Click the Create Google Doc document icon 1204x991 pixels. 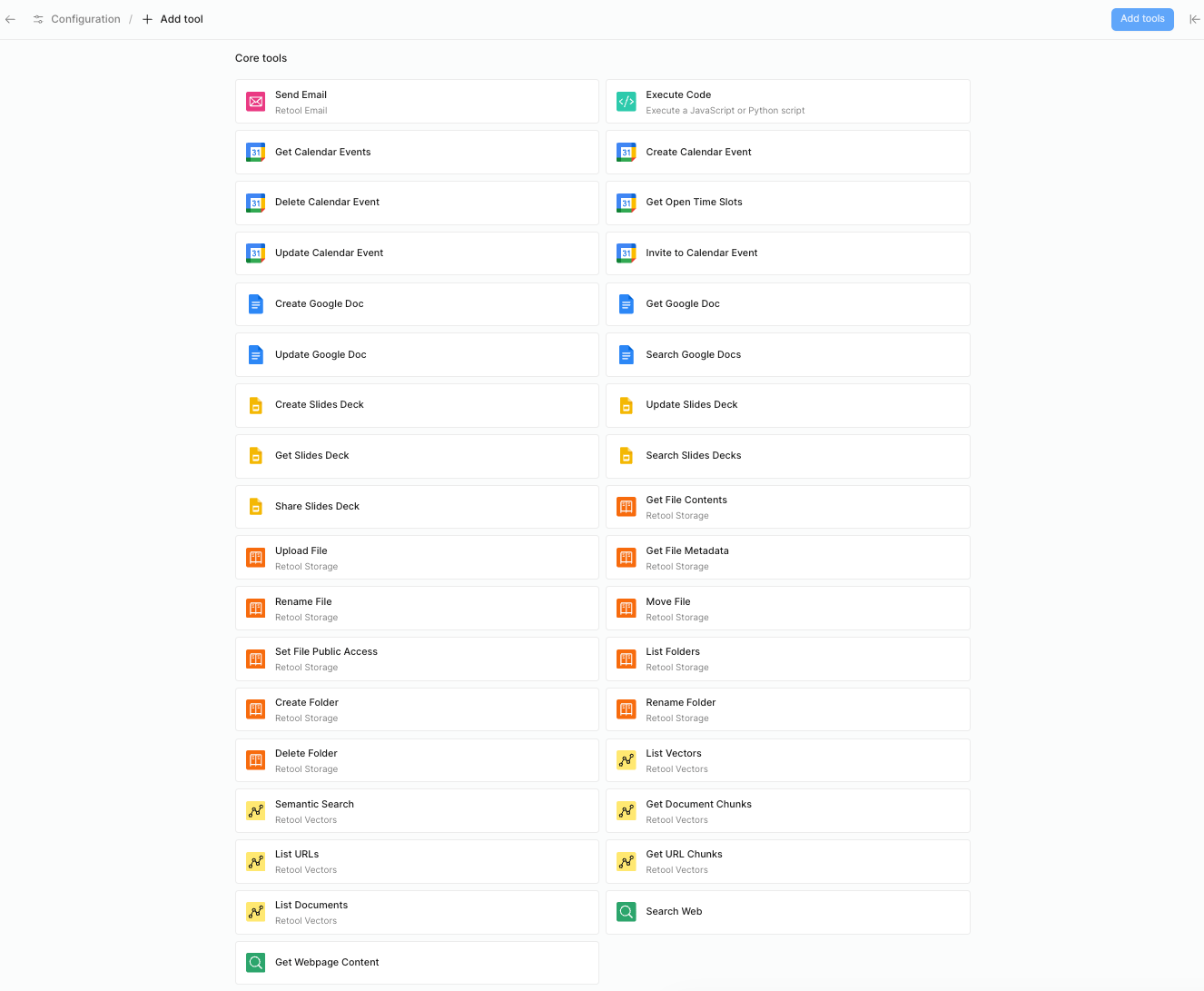click(256, 304)
